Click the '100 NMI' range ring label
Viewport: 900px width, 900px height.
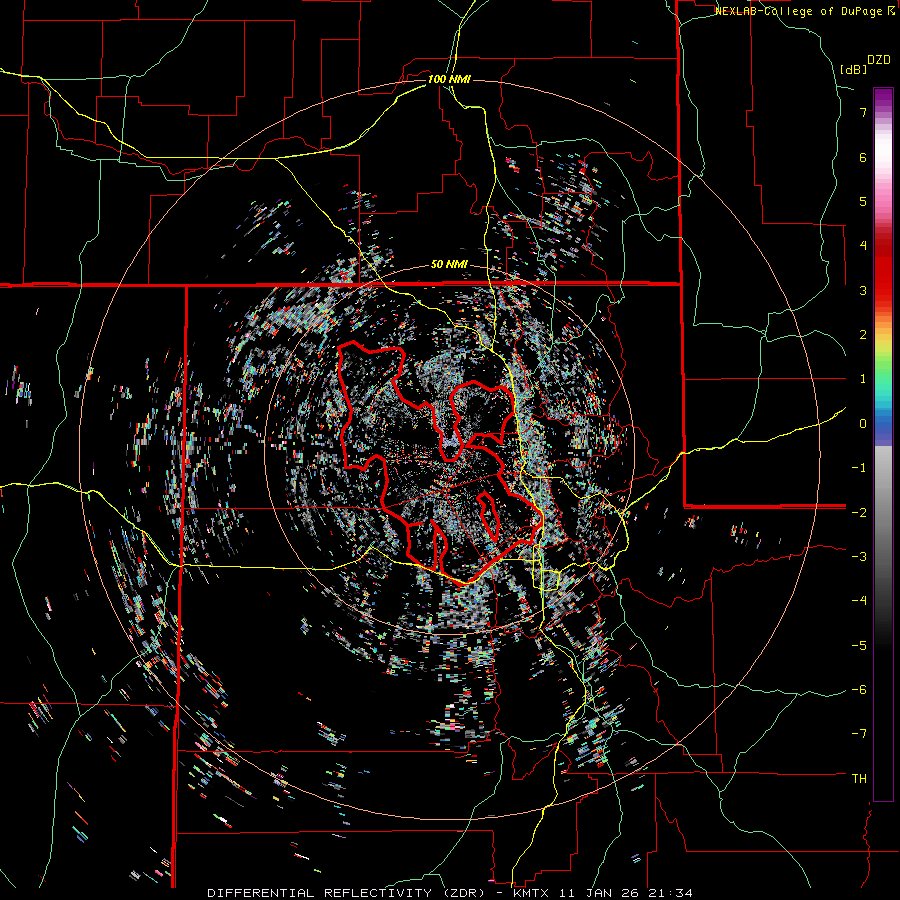(x=449, y=79)
